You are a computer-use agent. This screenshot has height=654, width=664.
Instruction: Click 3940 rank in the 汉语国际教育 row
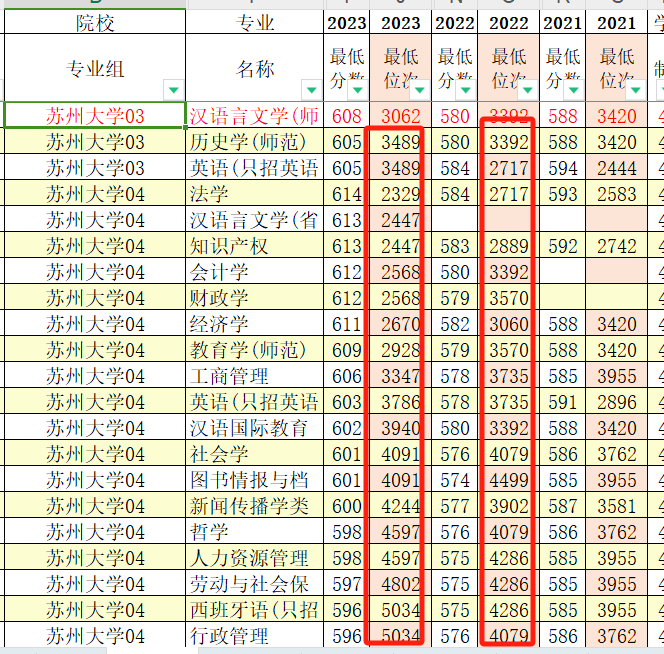click(x=401, y=428)
